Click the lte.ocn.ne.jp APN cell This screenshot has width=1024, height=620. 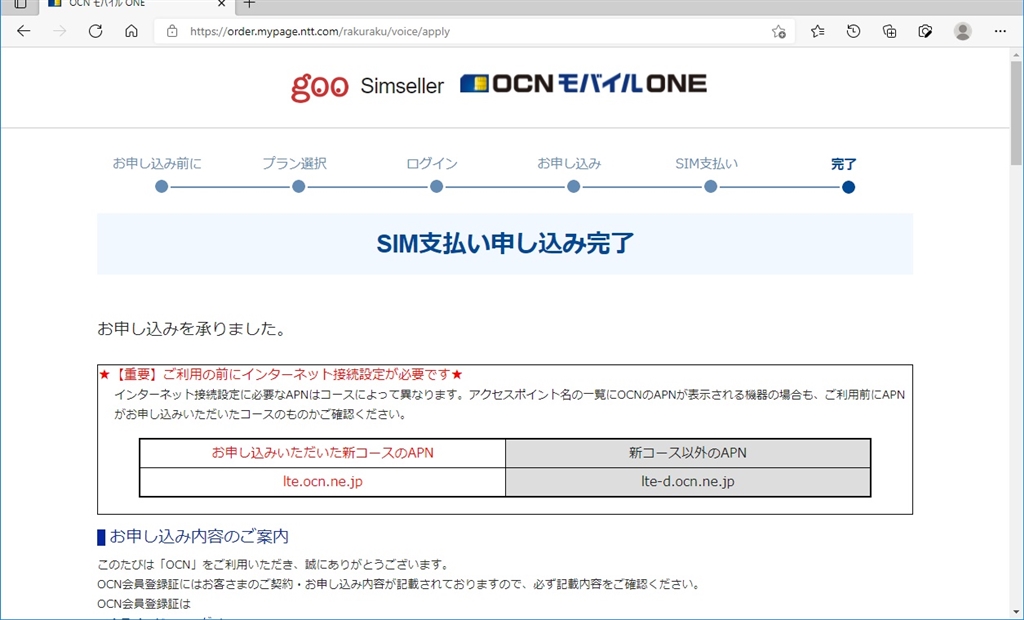coord(323,481)
